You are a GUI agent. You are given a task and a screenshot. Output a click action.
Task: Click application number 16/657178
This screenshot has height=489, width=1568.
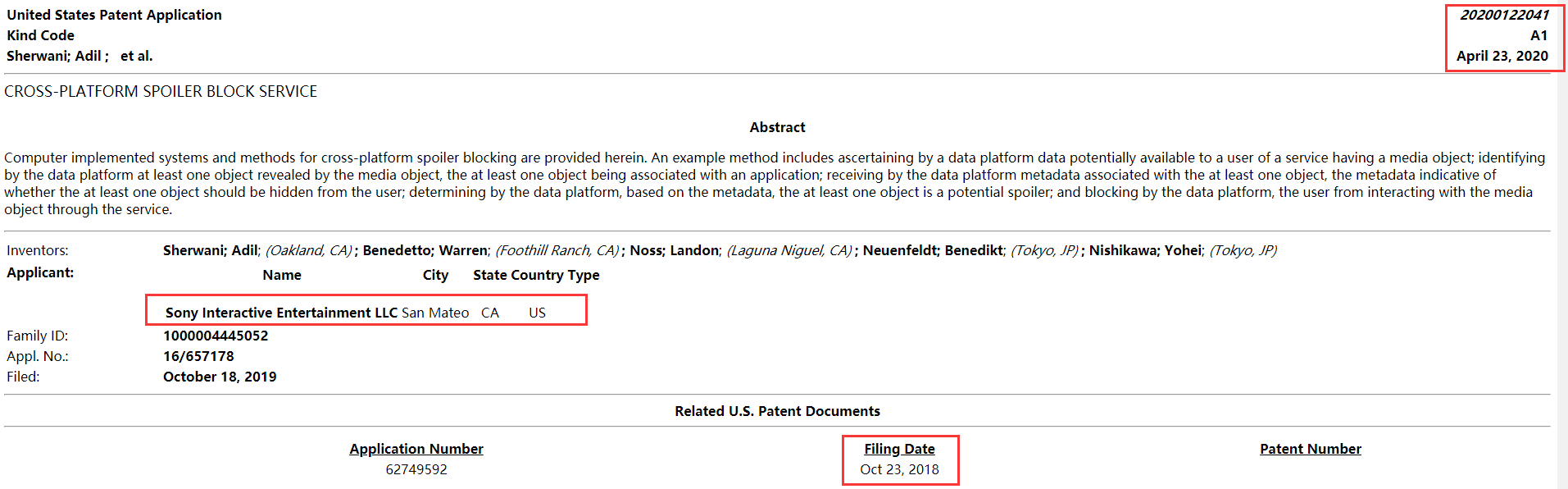click(x=198, y=356)
